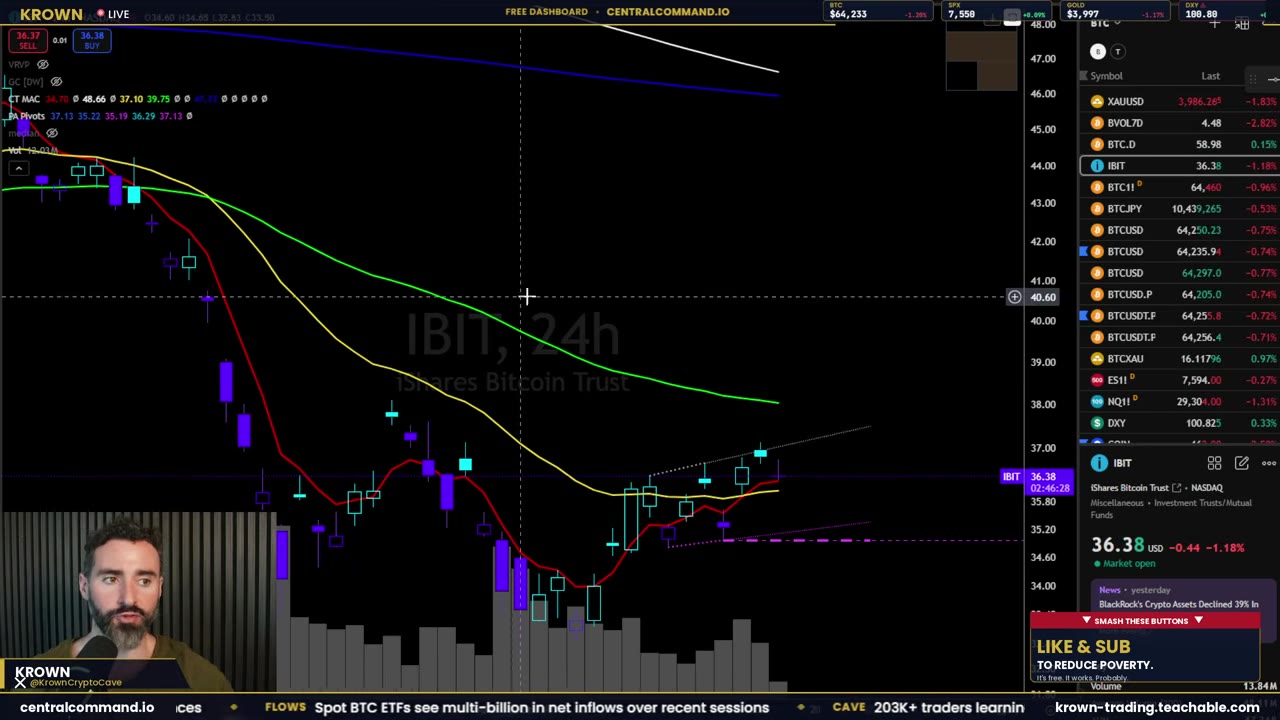This screenshot has height=720, width=1280.
Task: Click the BTC.D bitcoin symbol icon
Action: point(1097,144)
